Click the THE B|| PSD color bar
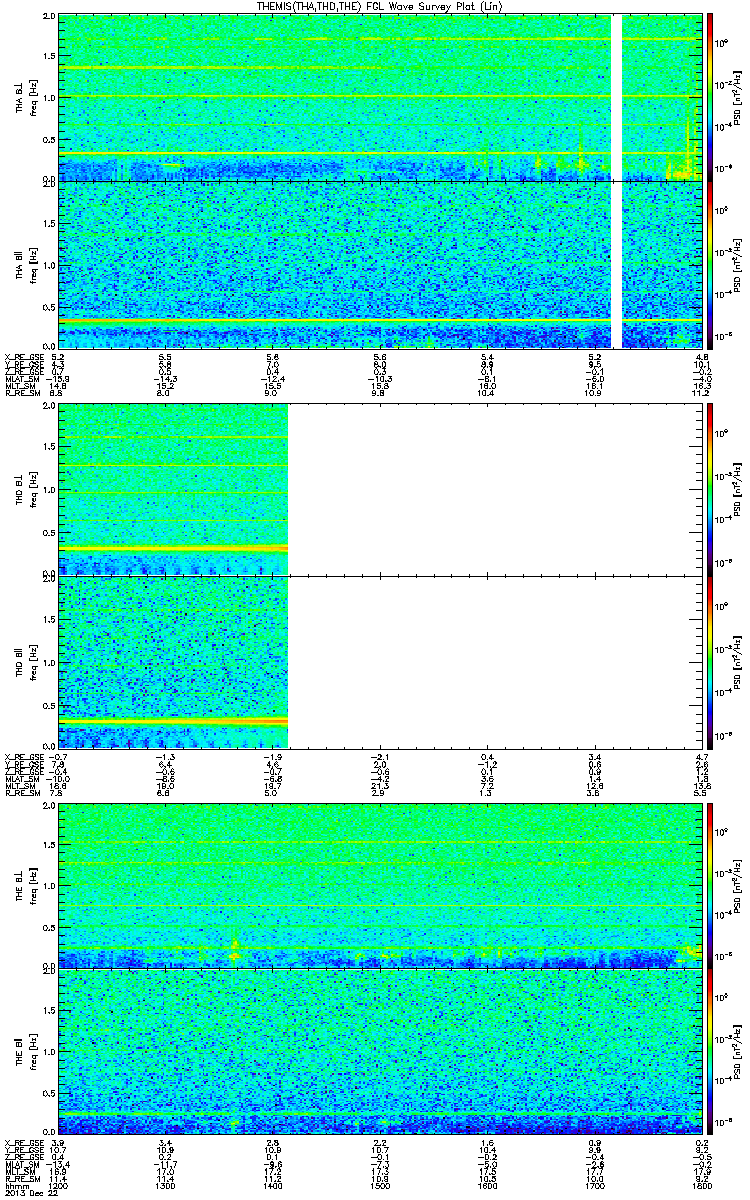The height and width of the screenshot is (1200, 750). (710, 1052)
